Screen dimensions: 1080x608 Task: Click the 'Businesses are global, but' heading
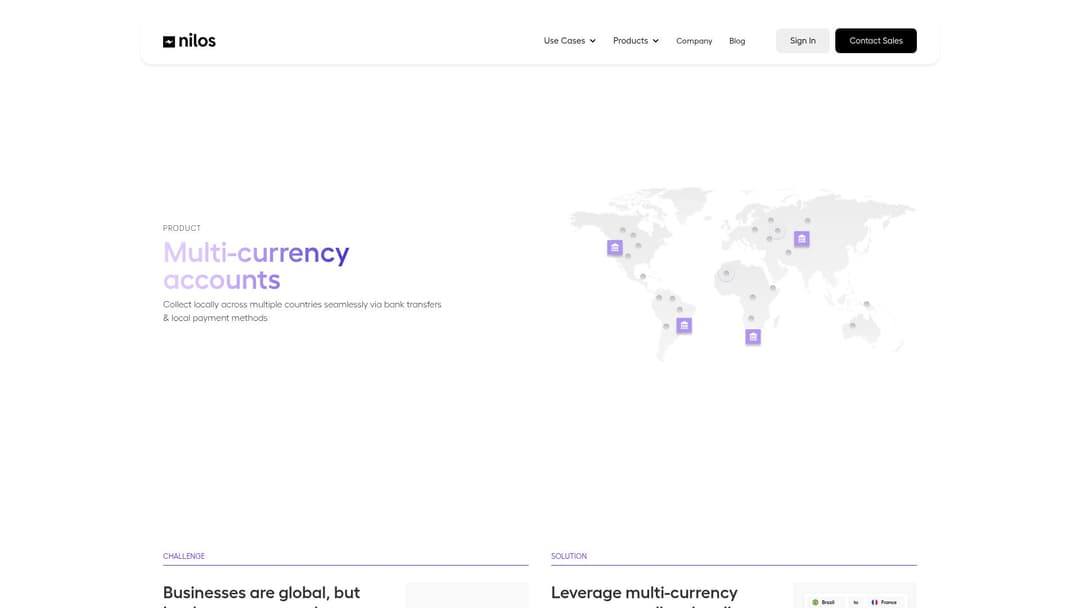pos(262,592)
